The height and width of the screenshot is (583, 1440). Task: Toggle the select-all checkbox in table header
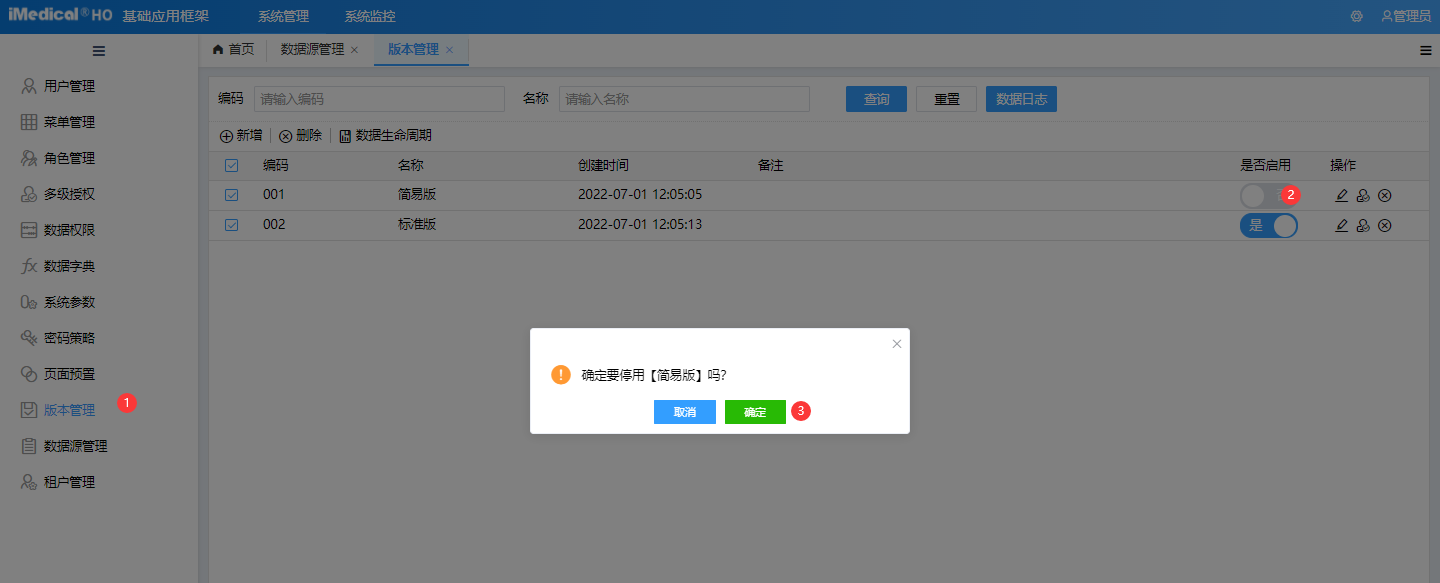[232, 166]
